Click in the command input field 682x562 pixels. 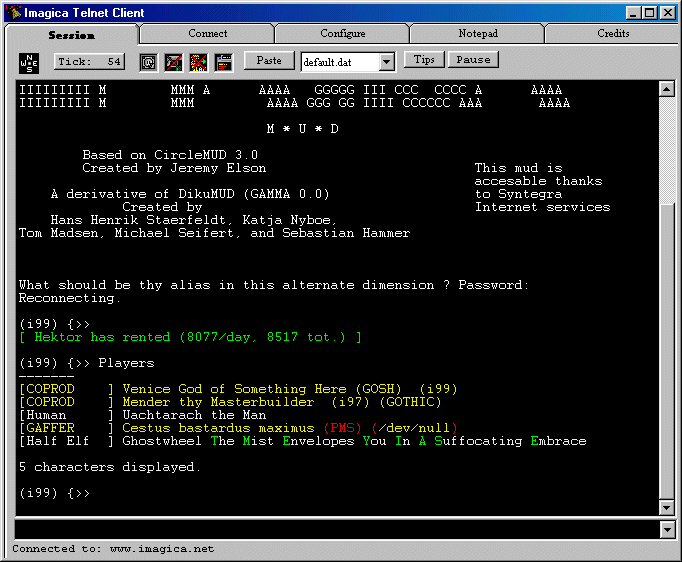click(x=335, y=529)
